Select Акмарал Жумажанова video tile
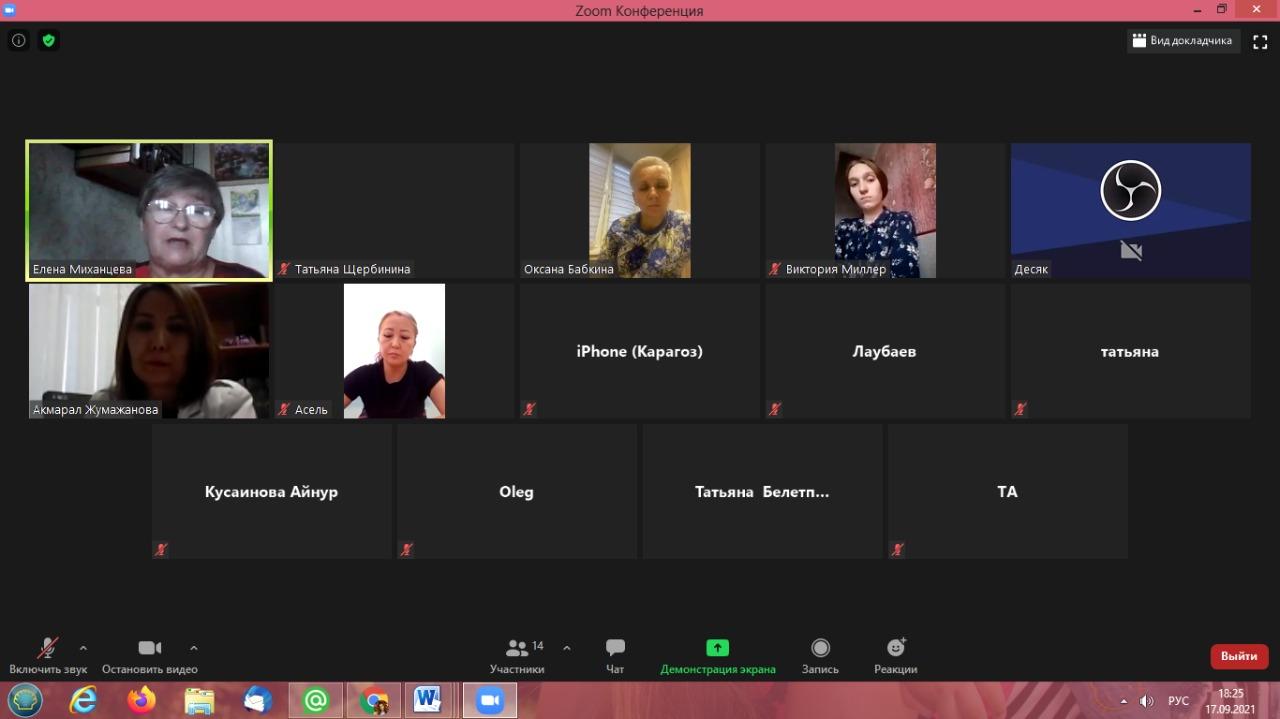 (149, 351)
